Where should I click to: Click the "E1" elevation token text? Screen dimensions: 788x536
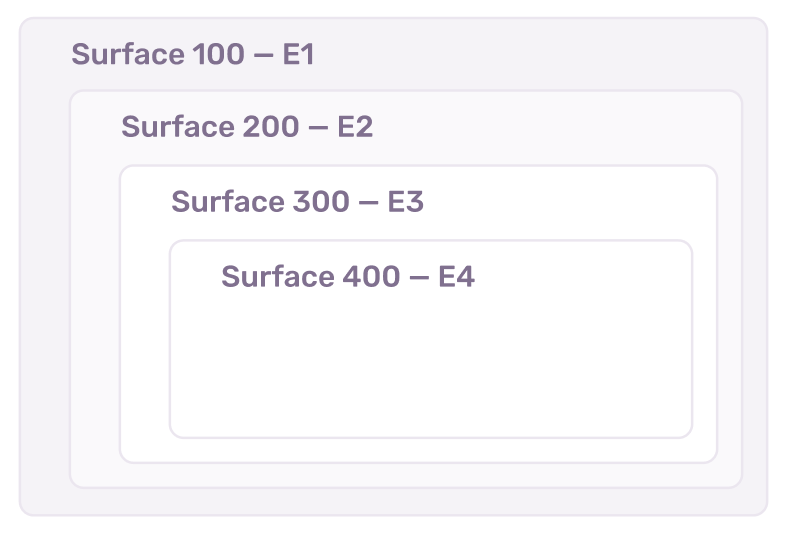point(299,54)
